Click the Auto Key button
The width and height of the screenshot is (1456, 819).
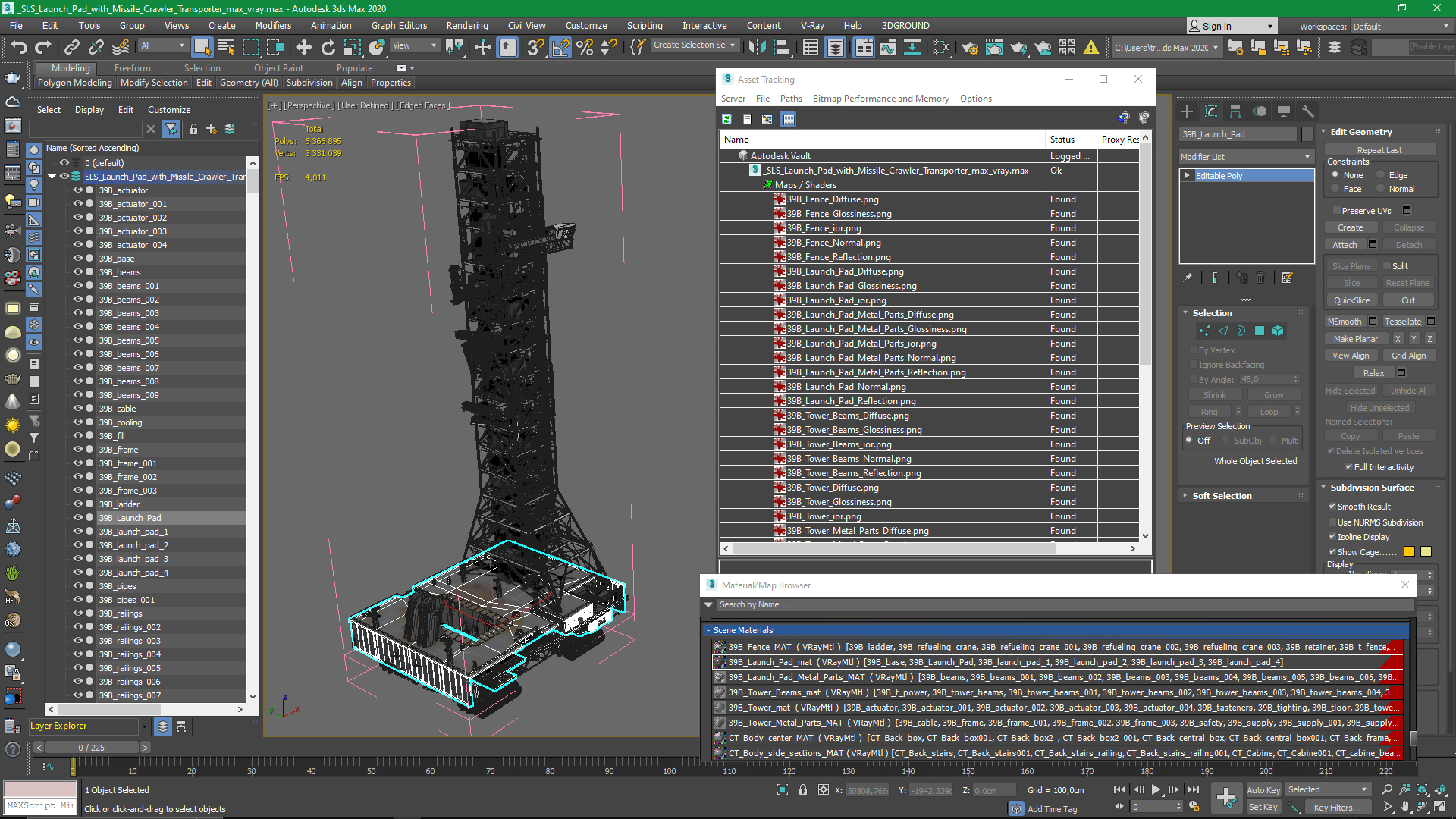pos(1263,790)
